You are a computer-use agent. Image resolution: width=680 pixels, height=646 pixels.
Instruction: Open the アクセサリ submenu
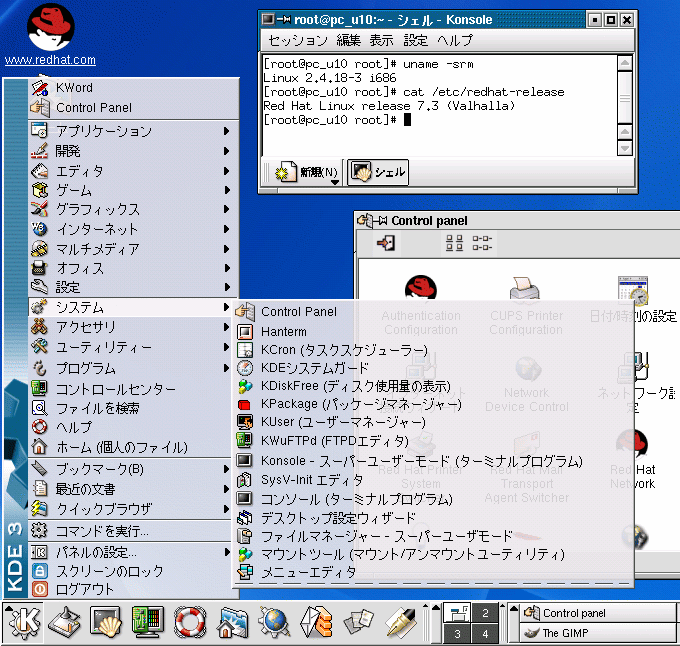[x=130, y=327]
